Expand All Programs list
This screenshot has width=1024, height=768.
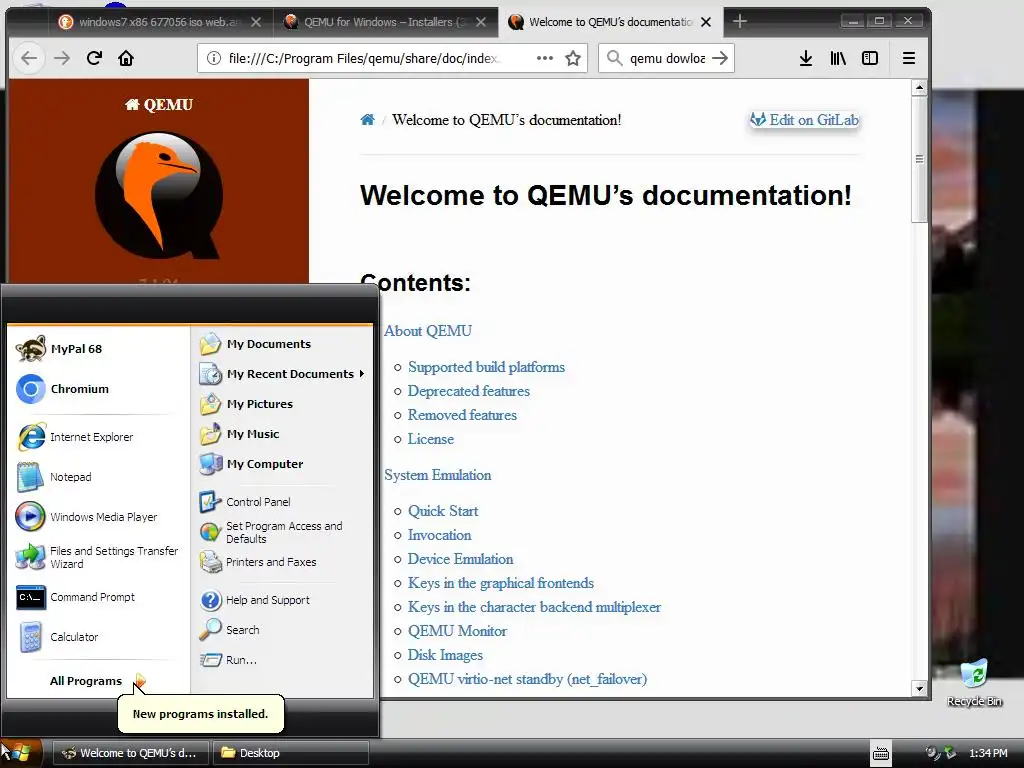tap(97, 680)
